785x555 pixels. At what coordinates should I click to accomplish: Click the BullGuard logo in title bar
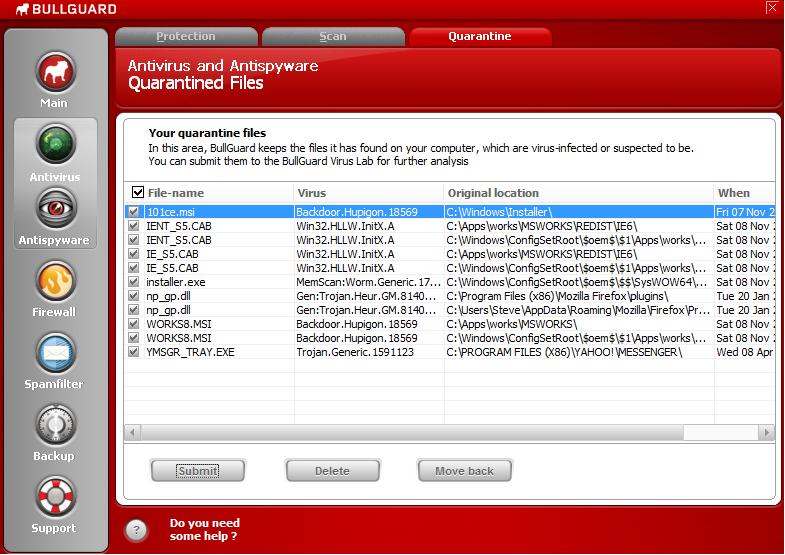(66, 9)
